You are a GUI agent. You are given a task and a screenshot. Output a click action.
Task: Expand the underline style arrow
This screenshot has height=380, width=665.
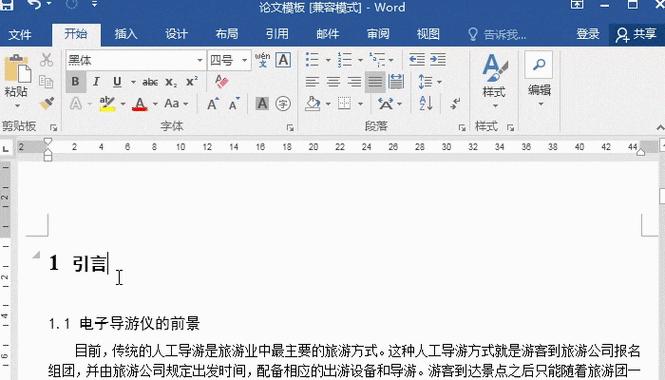133,82
